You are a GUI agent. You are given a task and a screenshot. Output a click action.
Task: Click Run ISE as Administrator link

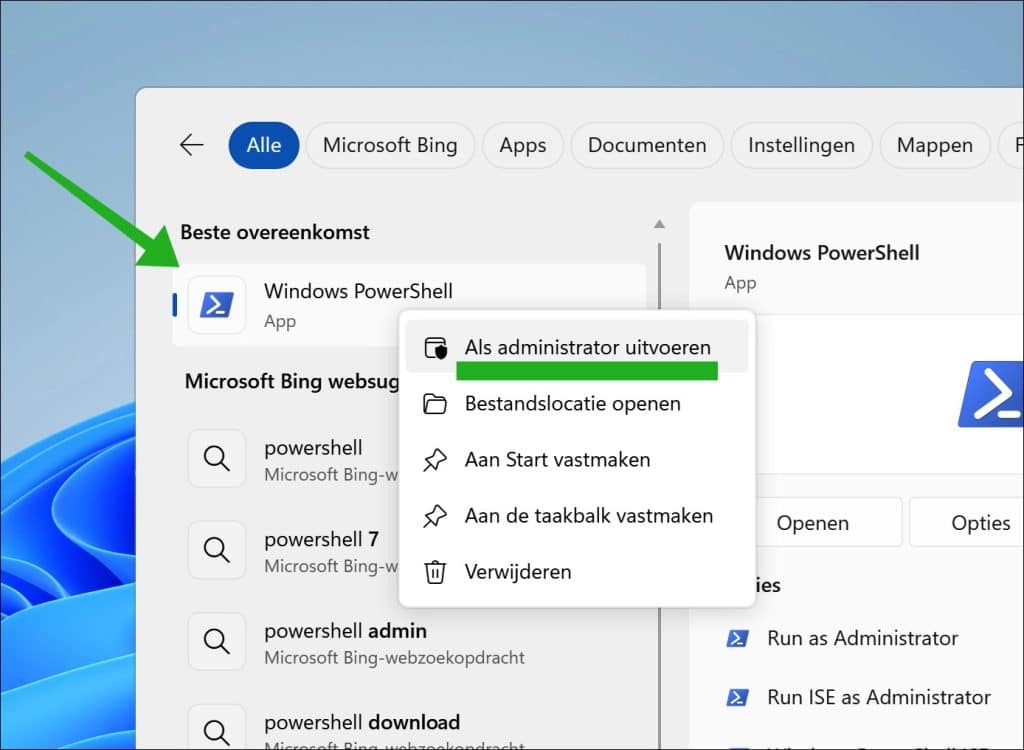pos(879,698)
